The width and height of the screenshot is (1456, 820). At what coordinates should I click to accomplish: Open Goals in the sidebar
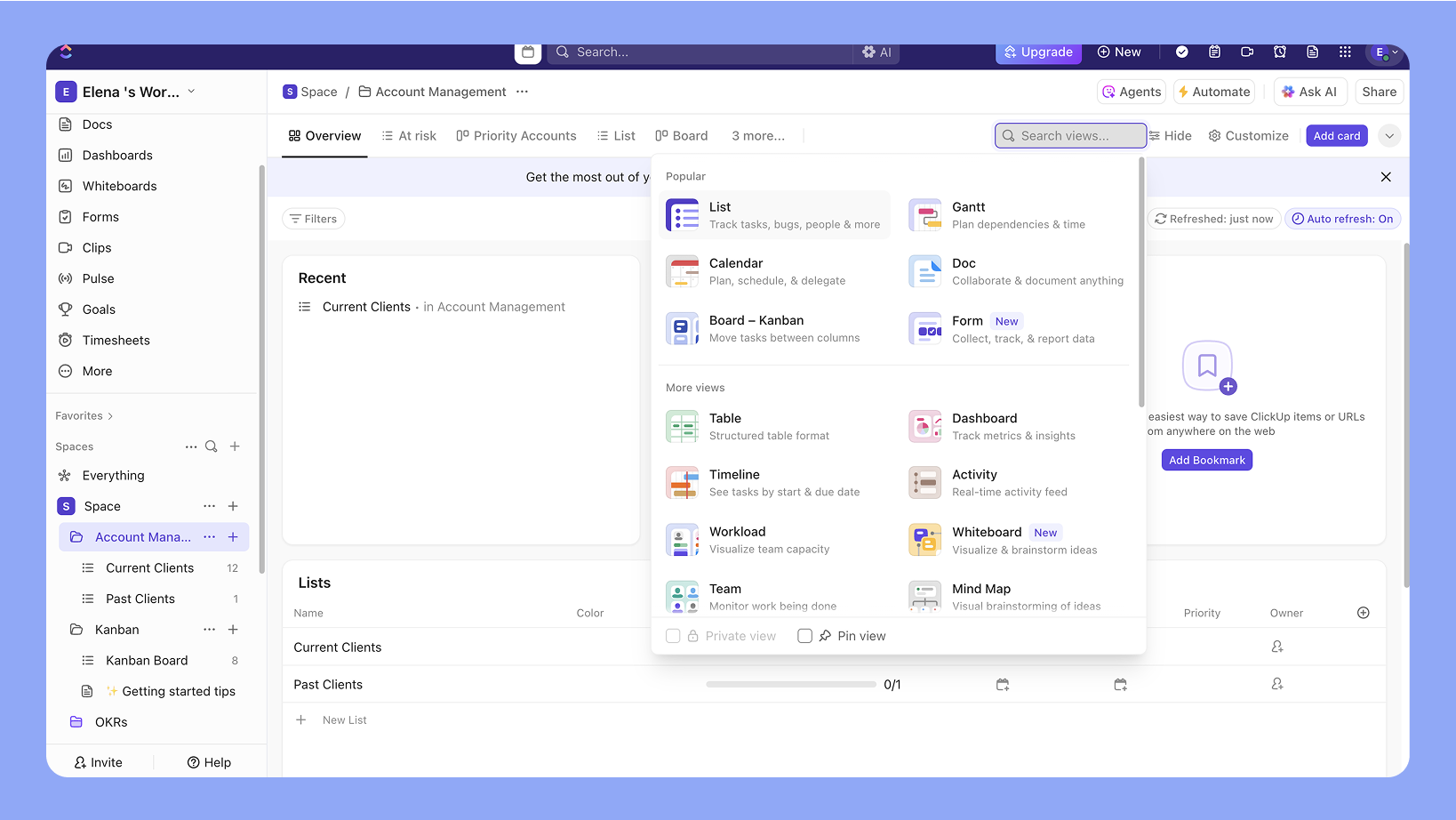87,310
